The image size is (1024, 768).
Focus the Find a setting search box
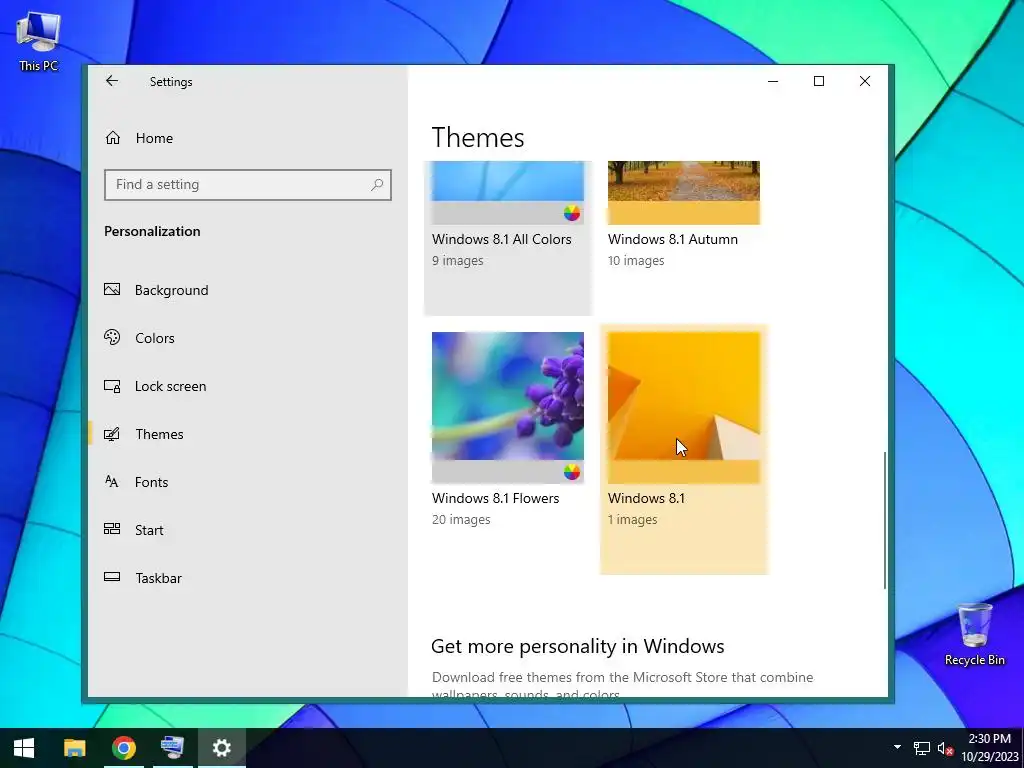pyautogui.click(x=248, y=185)
